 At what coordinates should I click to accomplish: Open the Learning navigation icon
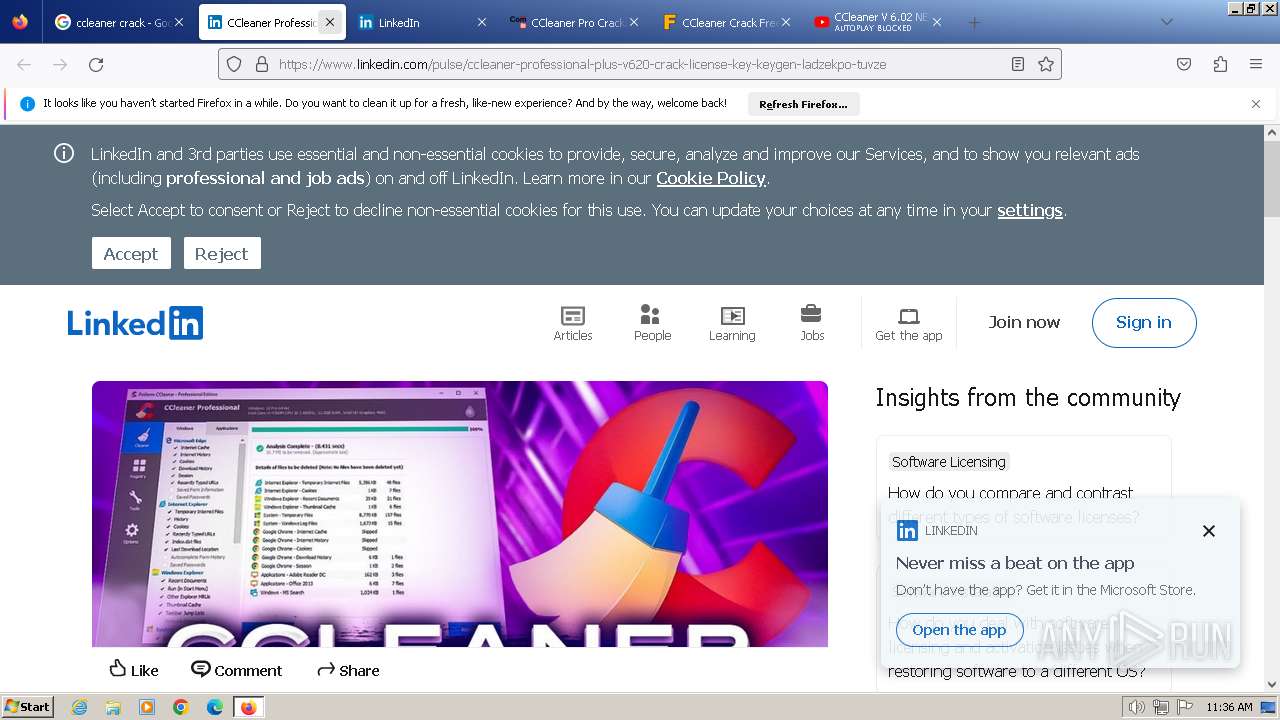(x=732, y=323)
